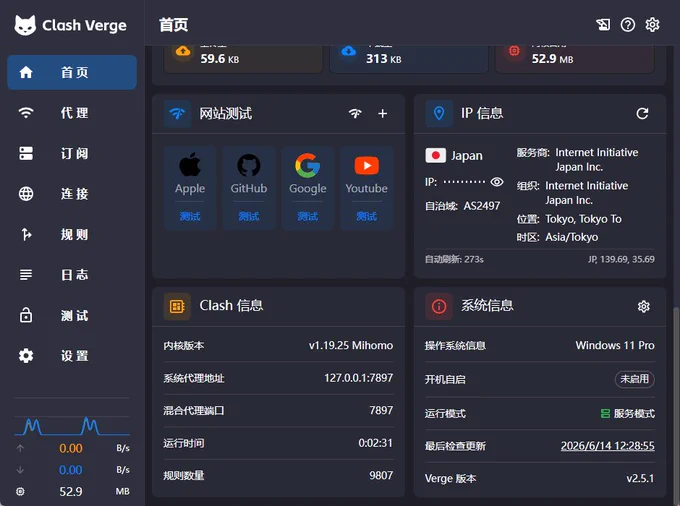Open system info settings gear
Screen dimensions: 680x506
coord(644,307)
